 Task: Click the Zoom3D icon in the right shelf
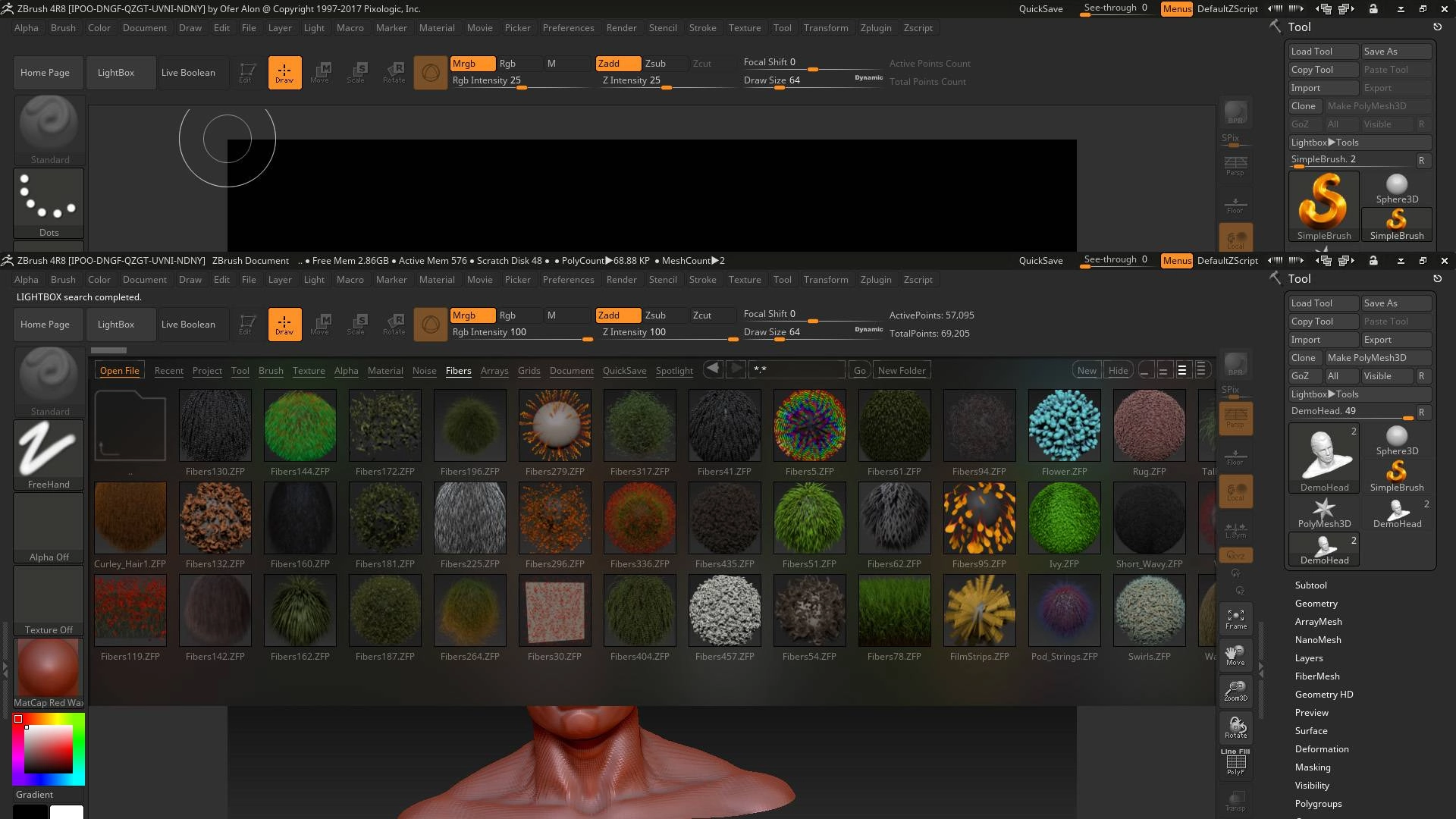pos(1236,691)
